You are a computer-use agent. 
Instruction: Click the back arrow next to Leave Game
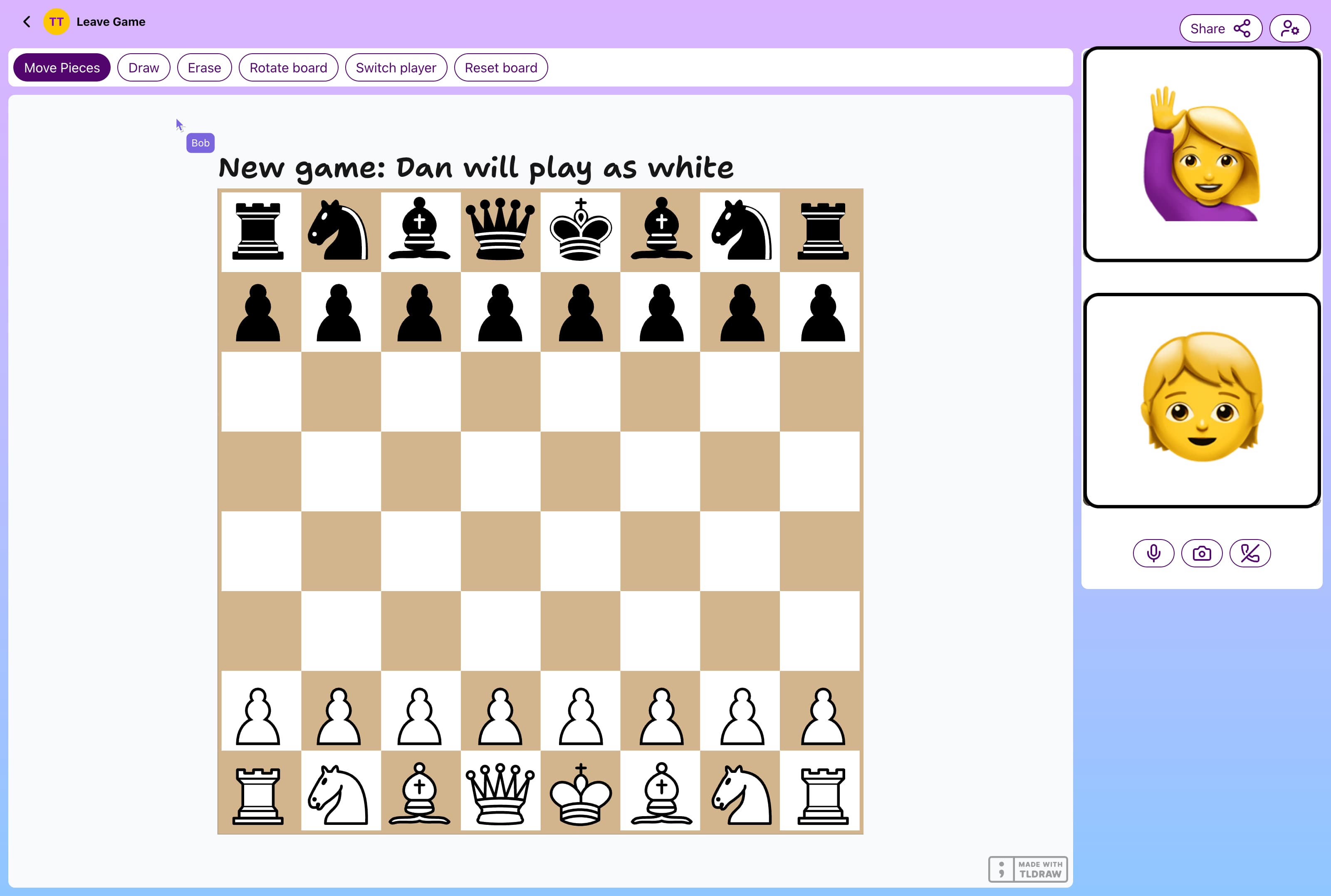point(26,21)
